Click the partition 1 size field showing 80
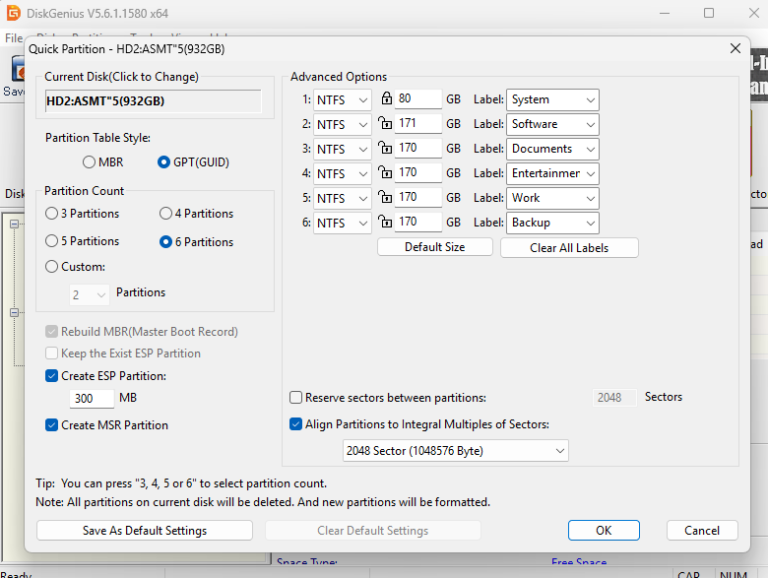The image size is (768, 578). 419,98
